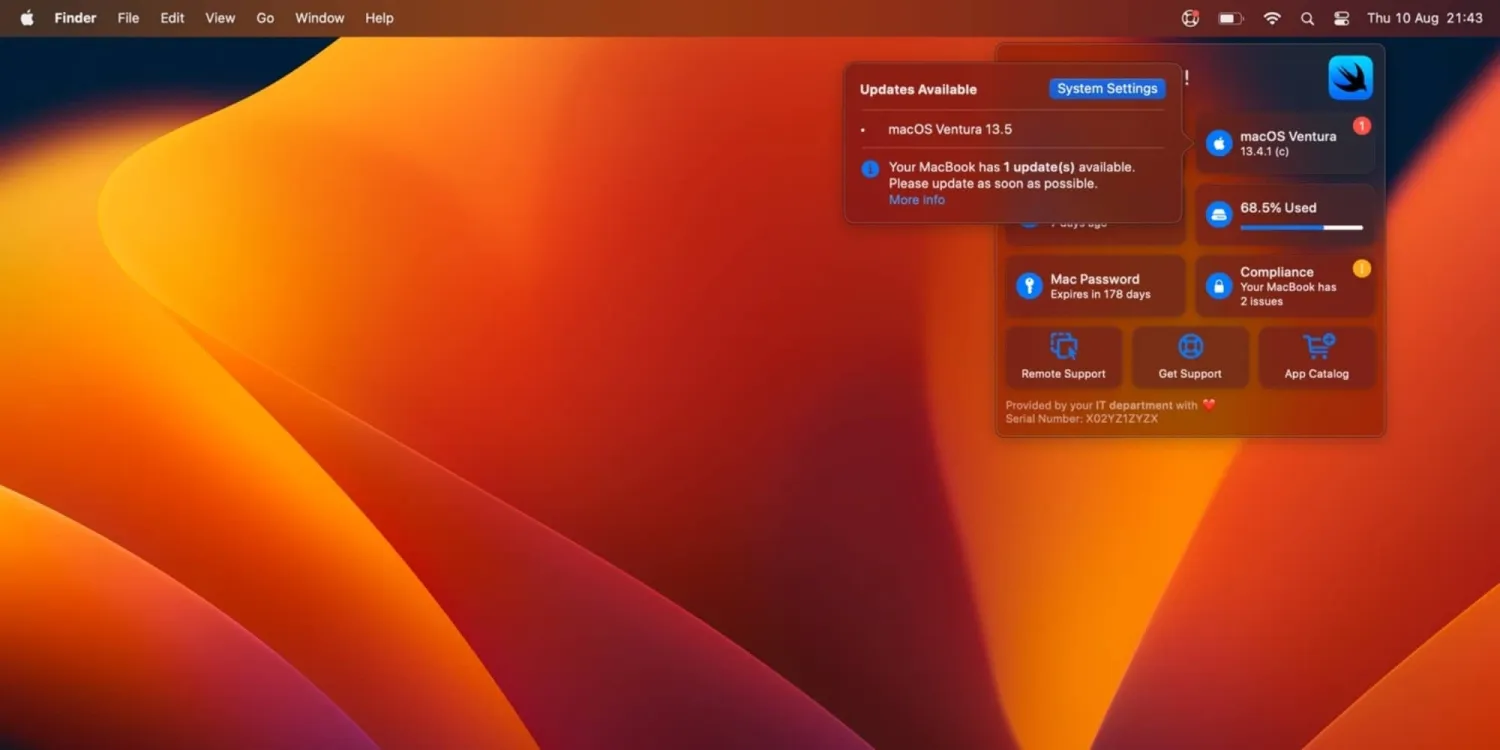Click the orange Compliance warning badge
The width and height of the screenshot is (1500, 750).
1361,268
